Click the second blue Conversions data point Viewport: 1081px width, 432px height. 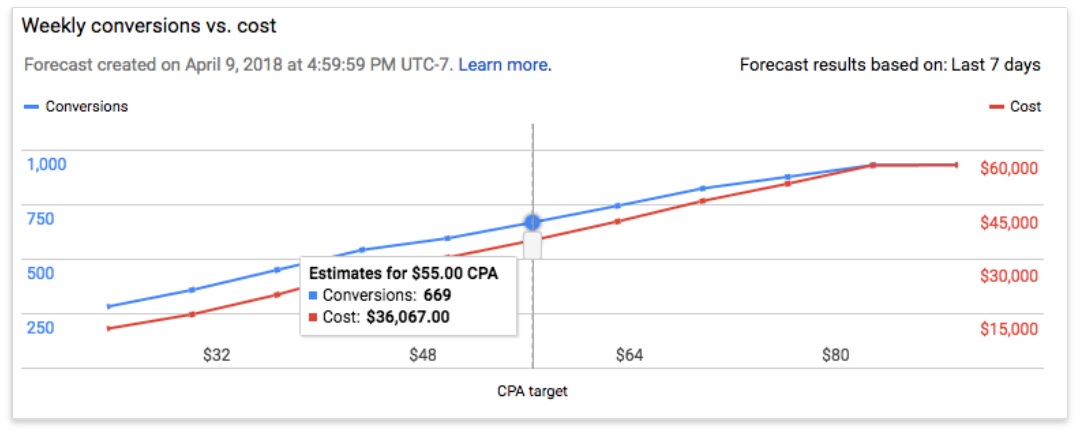coord(192,290)
